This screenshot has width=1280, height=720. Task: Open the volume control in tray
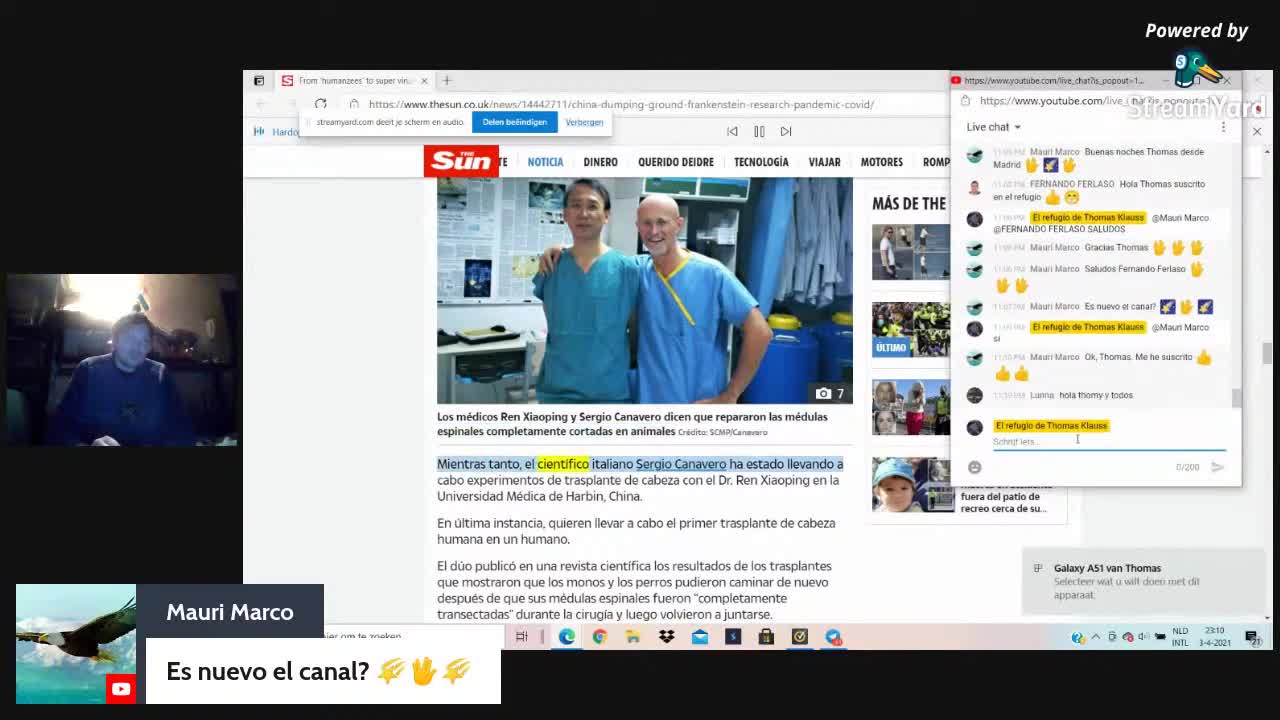click(x=1144, y=637)
